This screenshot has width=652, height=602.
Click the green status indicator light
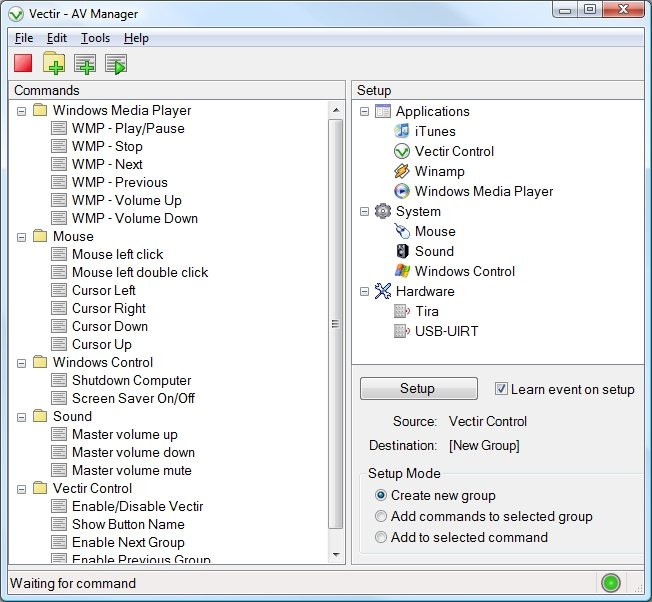click(610, 583)
